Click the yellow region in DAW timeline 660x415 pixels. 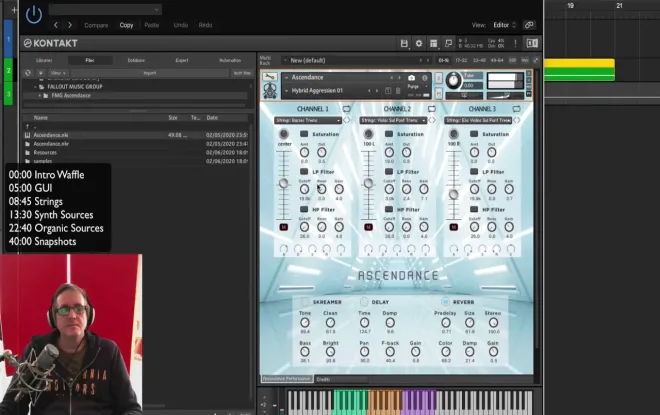tap(579, 64)
